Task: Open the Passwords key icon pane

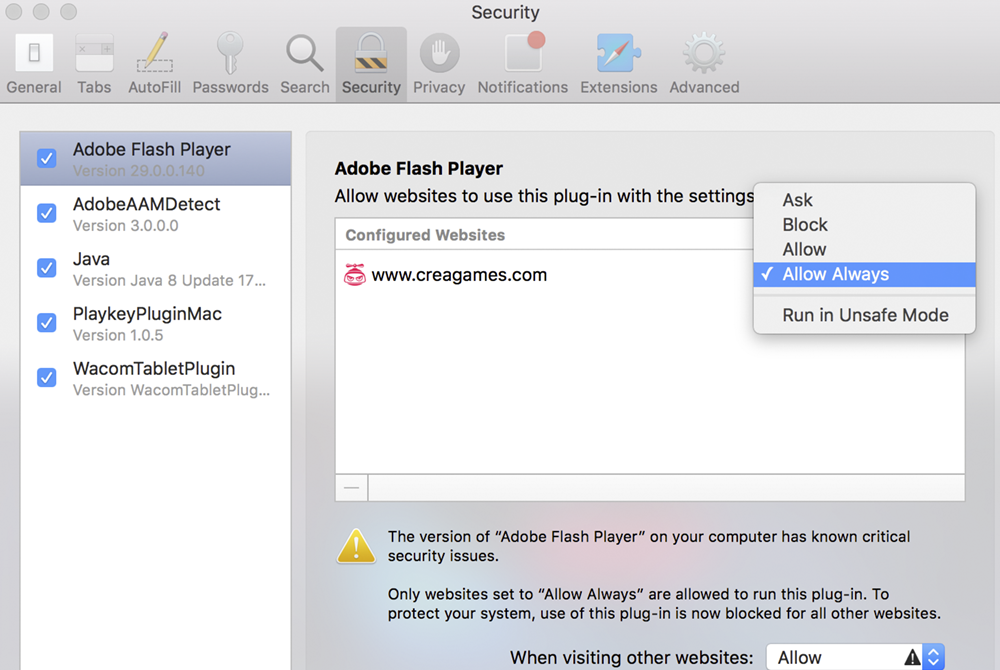Action: tap(230, 63)
